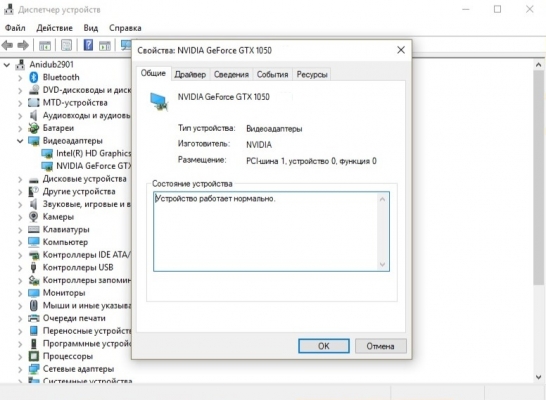Click the device status box scroll down arrow
The height and width of the screenshot is (400, 546).
[x=382, y=265]
